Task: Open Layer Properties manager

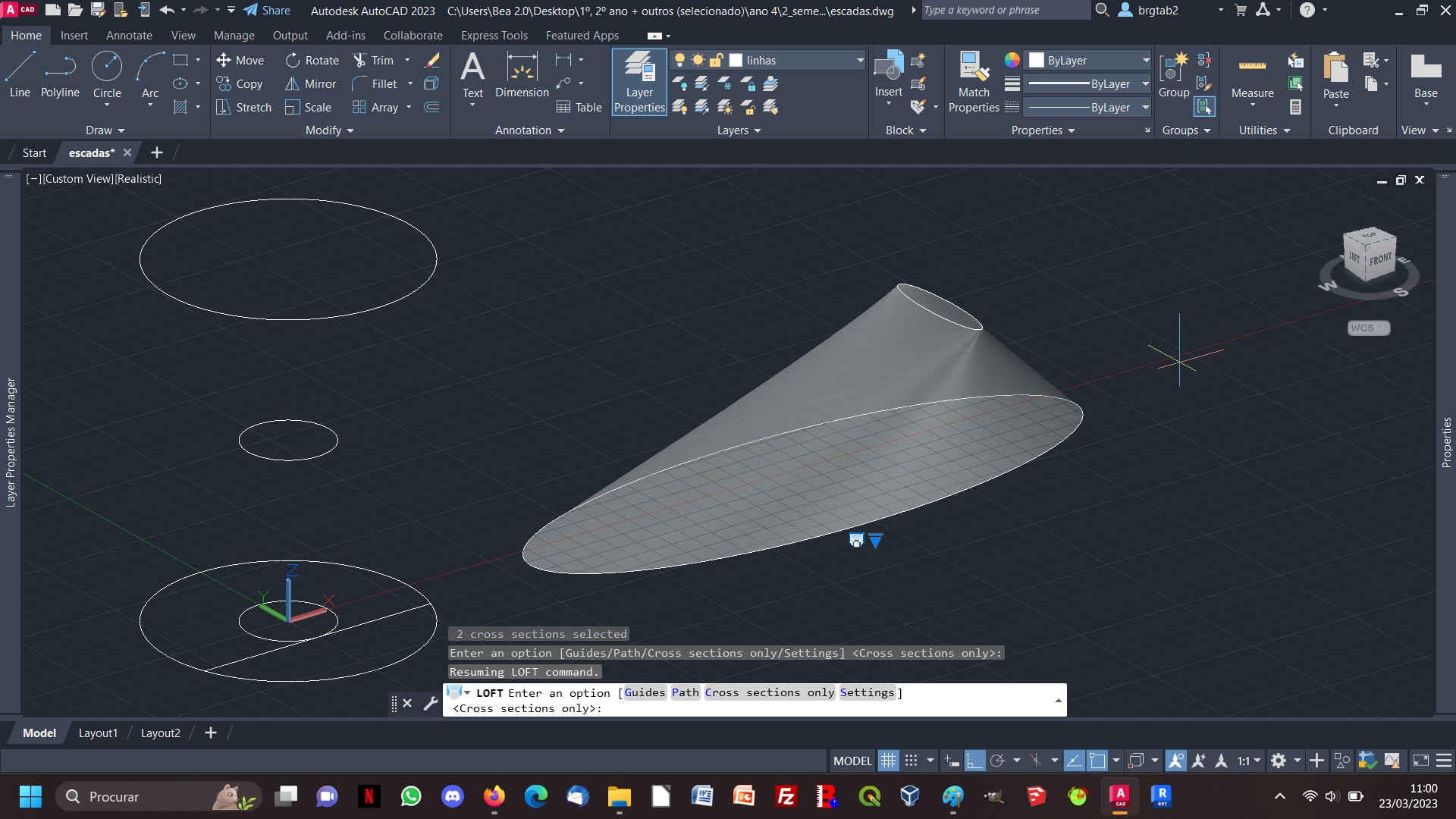Action: tap(639, 82)
